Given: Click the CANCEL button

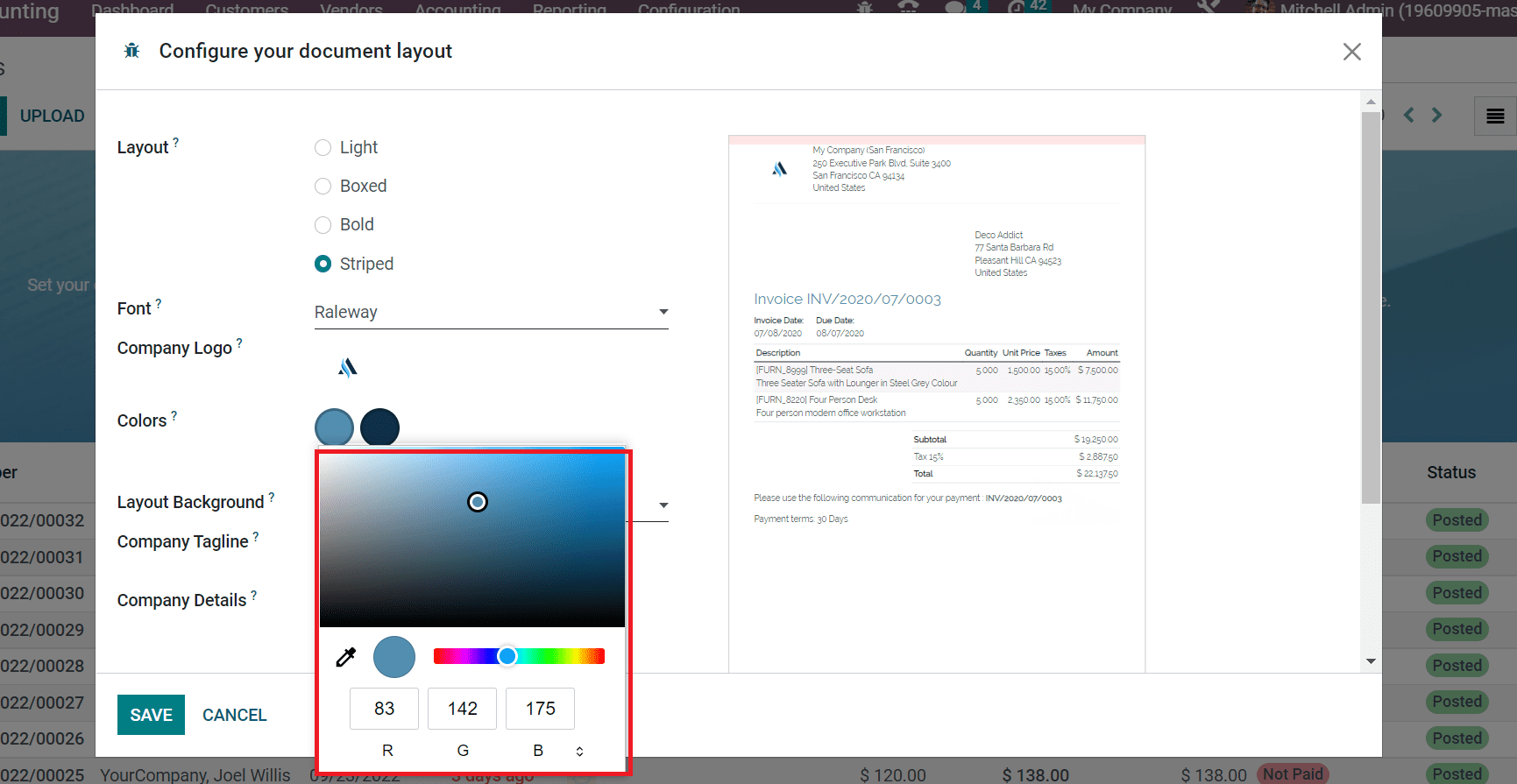Looking at the screenshot, I should (235, 715).
